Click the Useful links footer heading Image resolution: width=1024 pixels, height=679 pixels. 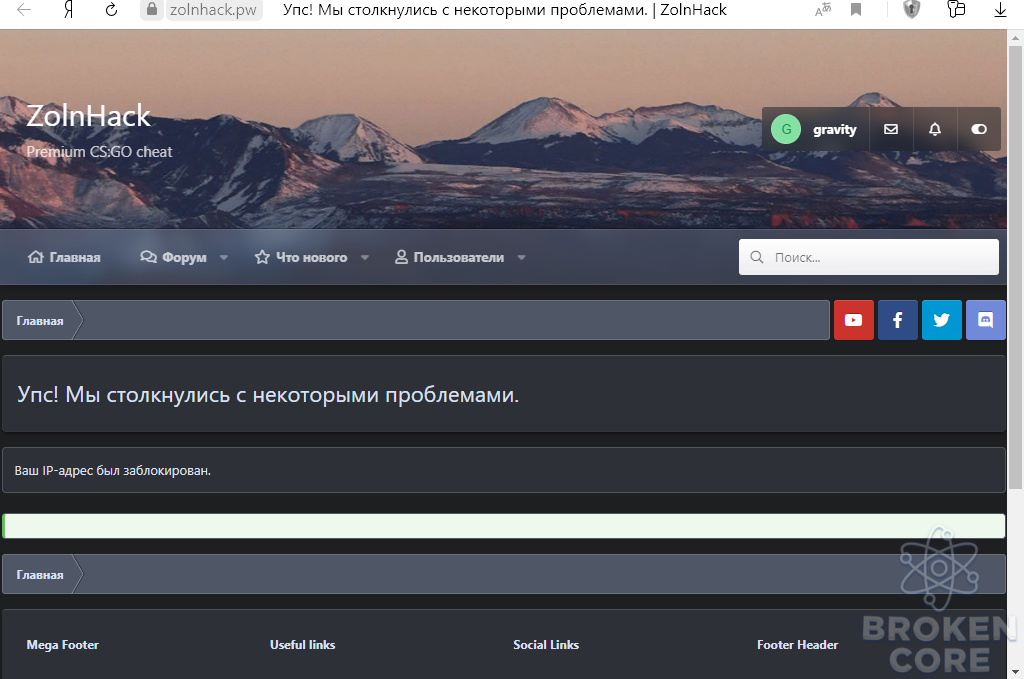point(302,645)
